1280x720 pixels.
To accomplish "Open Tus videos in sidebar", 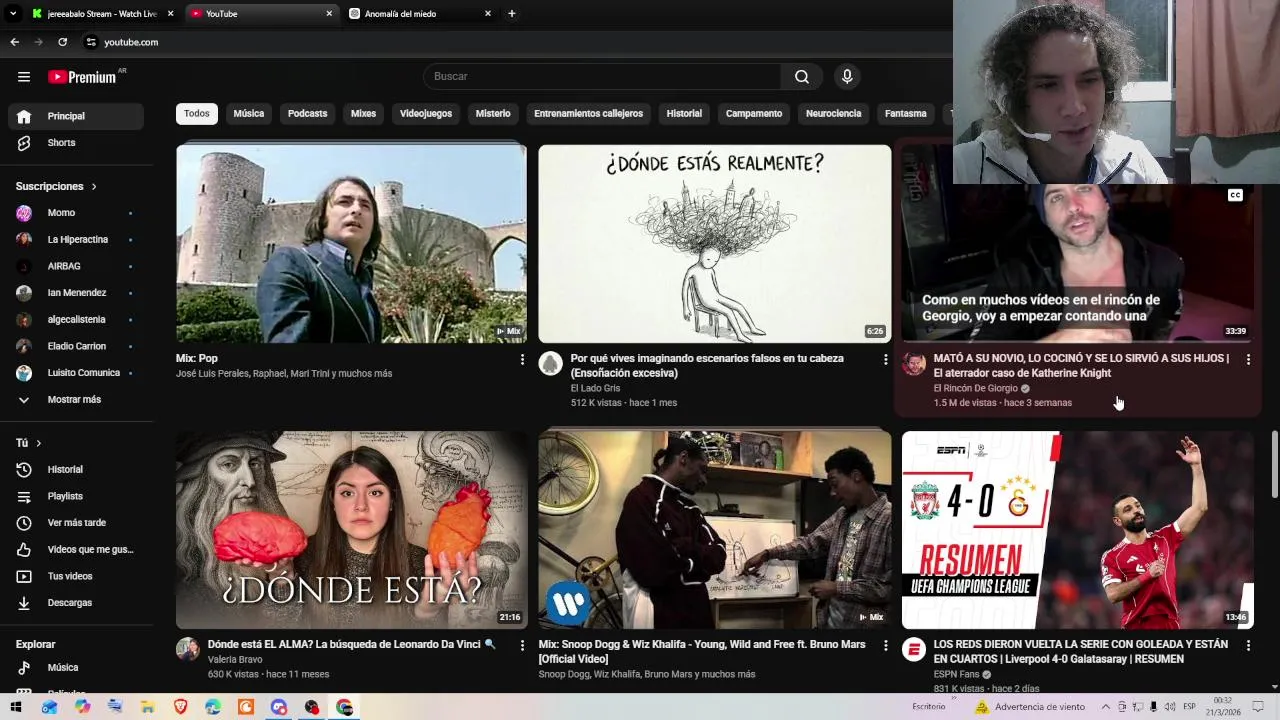I will (x=76, y=576).
